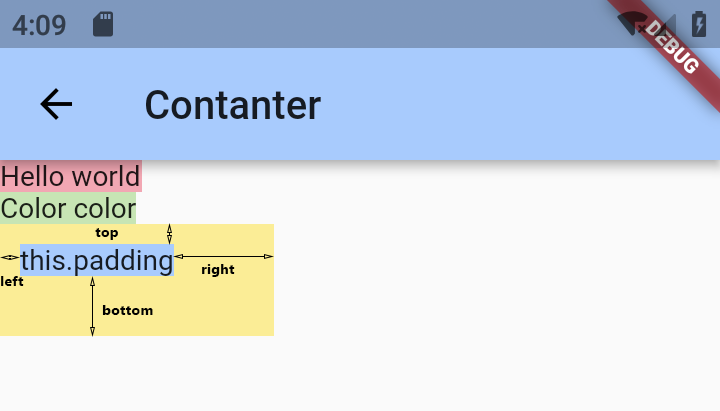Click the blue this.padding text box
Viewport: 720px width, 411px height.
click(x=97, y=260)
